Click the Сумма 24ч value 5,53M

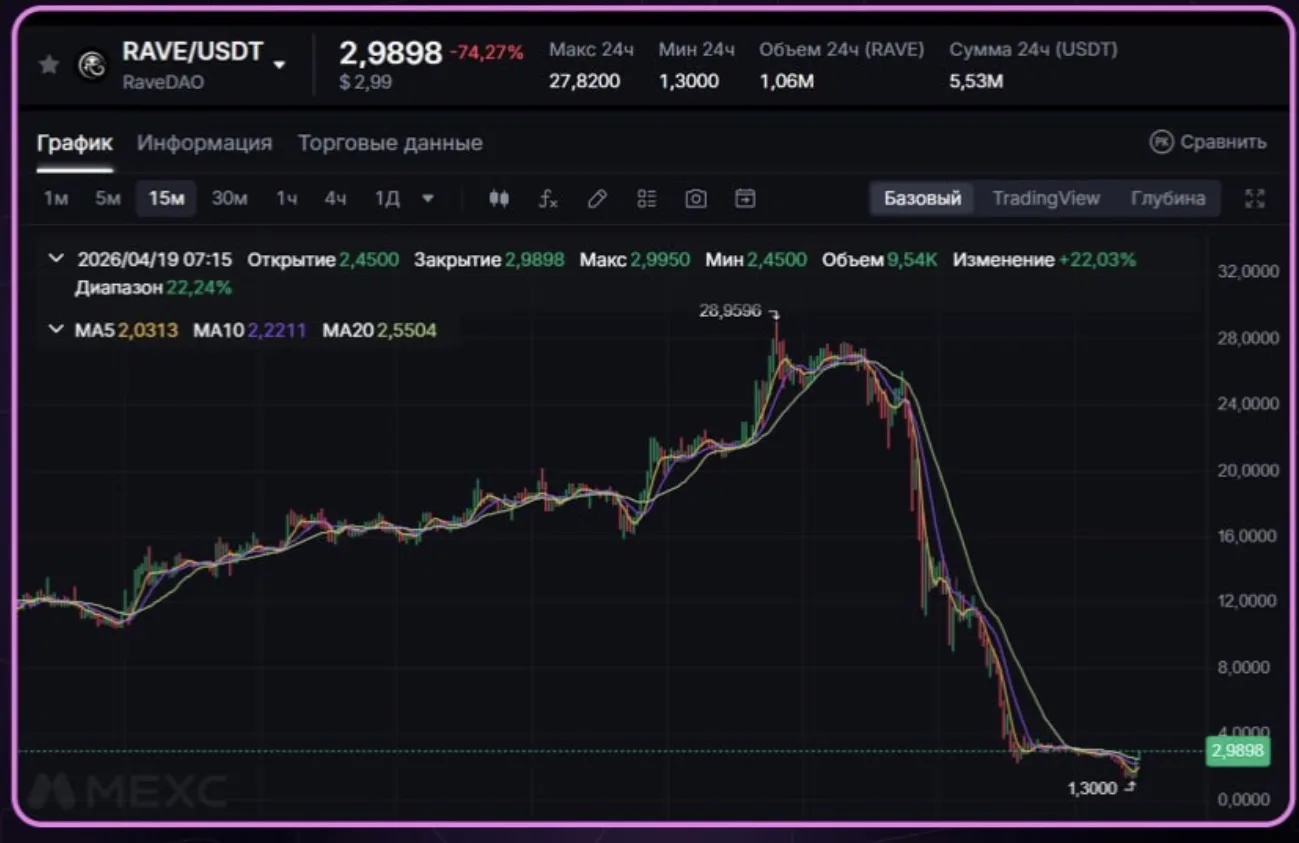(x=976, y=81)
